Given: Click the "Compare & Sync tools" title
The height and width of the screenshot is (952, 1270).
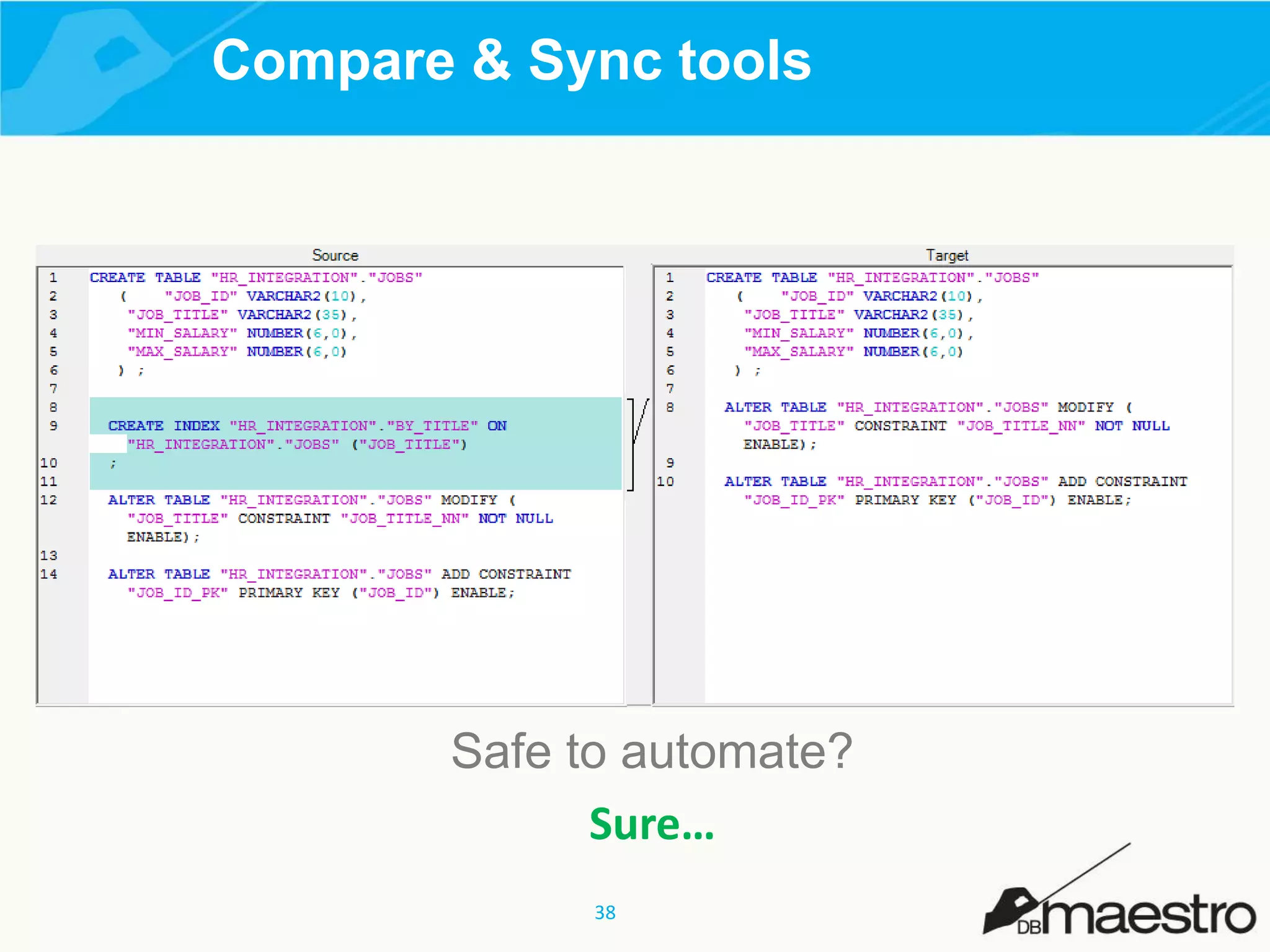Looking at the screenshot, I should tap(512, 60).
